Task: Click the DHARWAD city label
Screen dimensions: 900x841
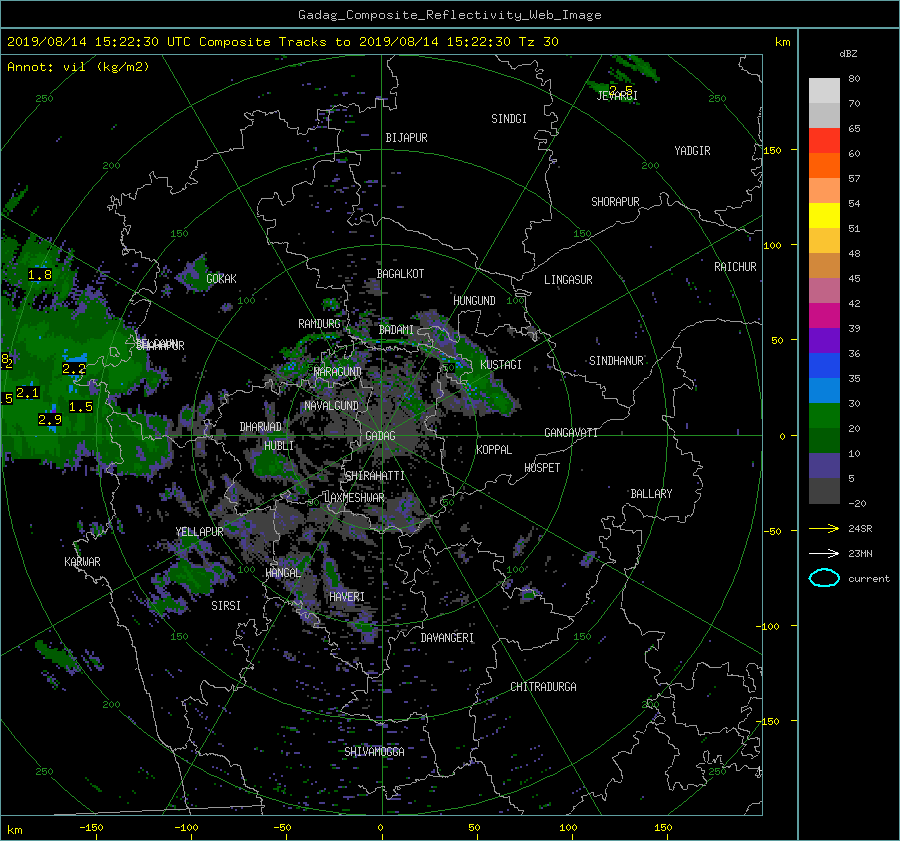Action: [x=261, y=427]
